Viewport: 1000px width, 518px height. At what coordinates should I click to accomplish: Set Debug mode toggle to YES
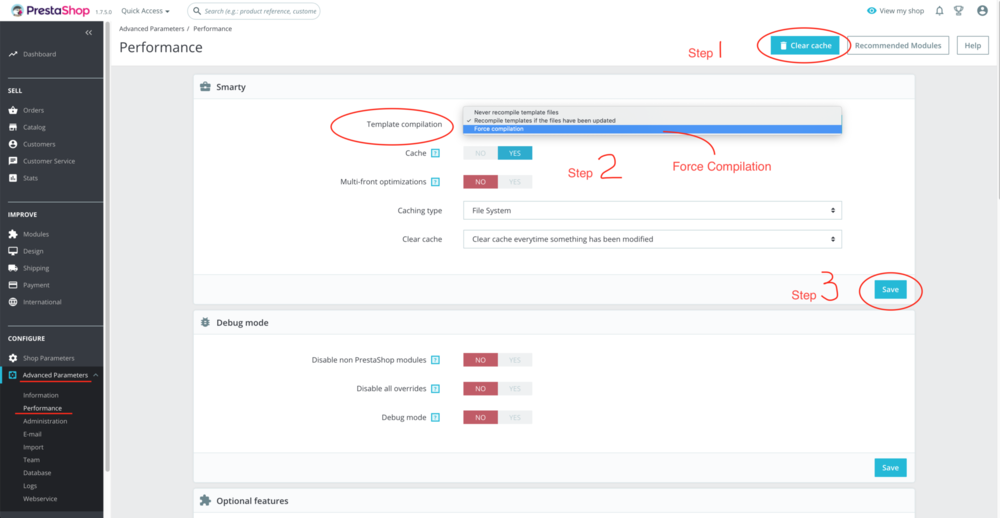[x=515, y=417]
